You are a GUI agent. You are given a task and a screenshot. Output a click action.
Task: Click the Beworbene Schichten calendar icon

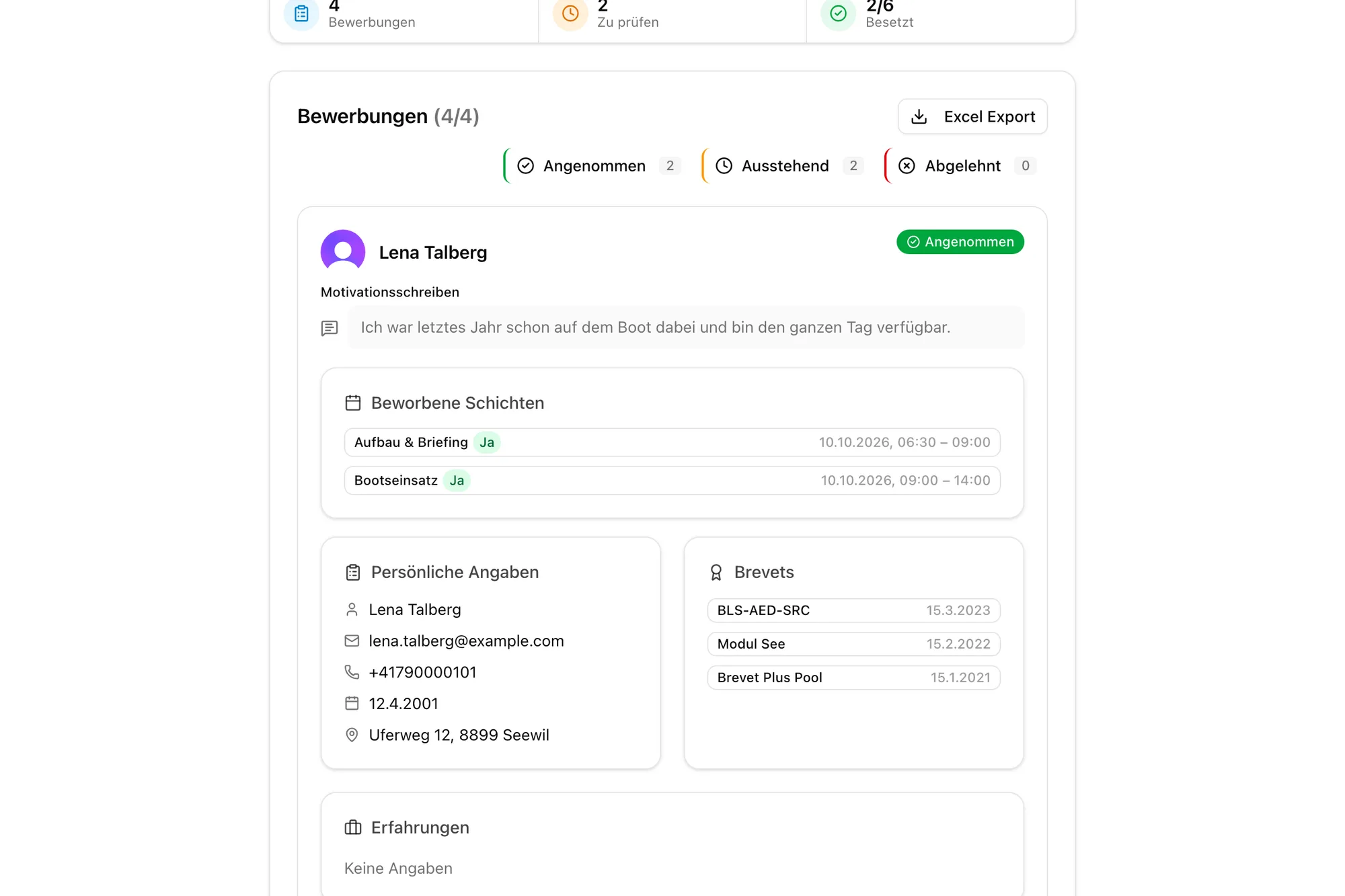tap(353, 403)
